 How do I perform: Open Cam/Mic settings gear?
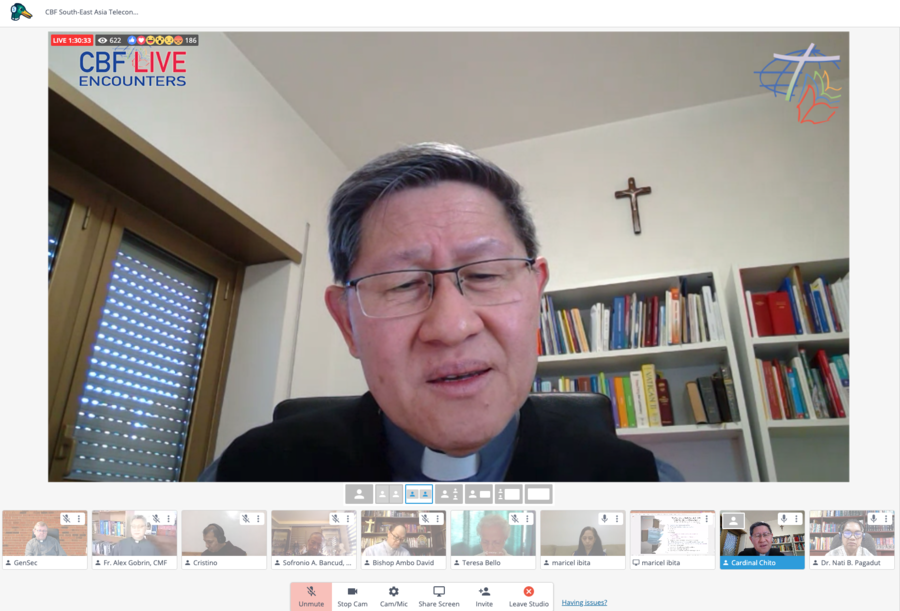393,596
